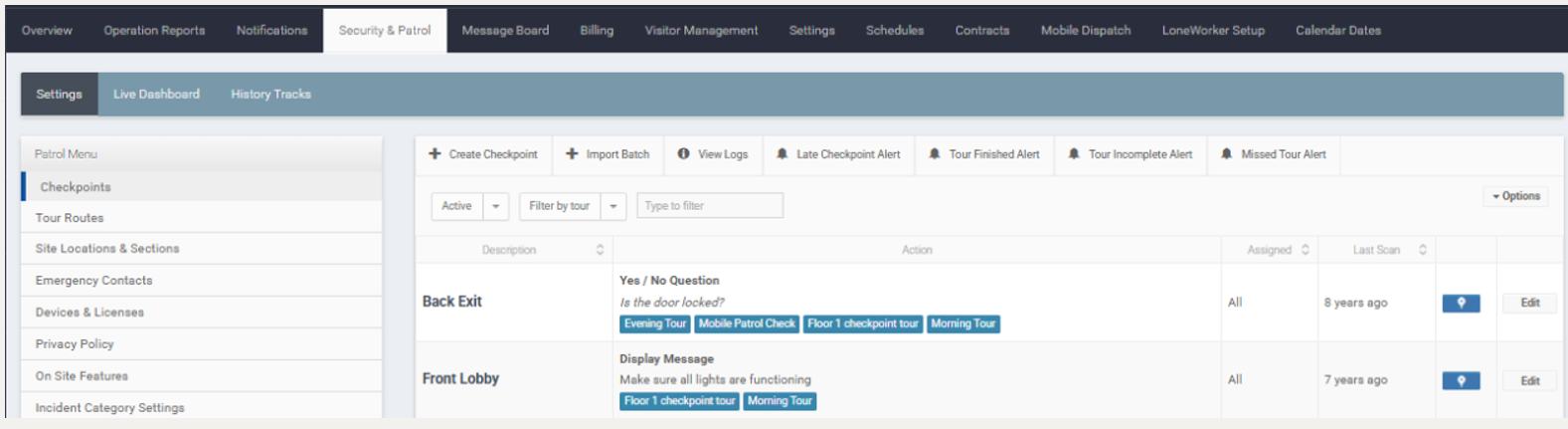Screen dimensions: 1568x429
Task: Open the top Settings tab
Action: (x=811, y=31)
